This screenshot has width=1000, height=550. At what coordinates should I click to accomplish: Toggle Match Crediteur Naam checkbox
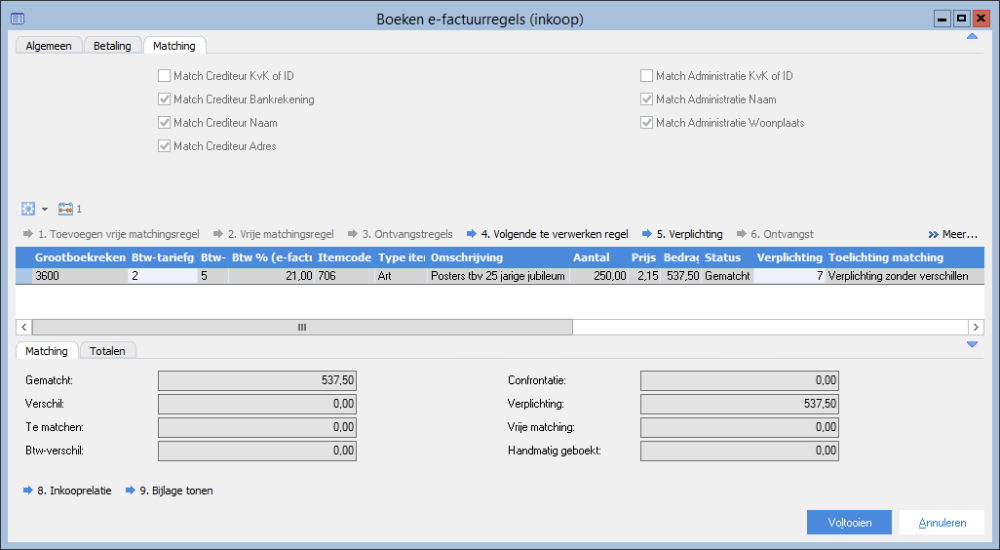[165, 123]
